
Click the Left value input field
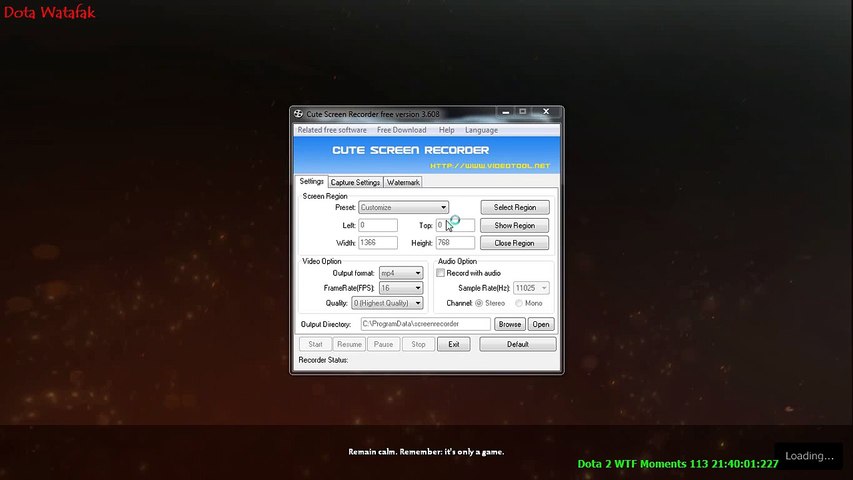click(x=378, y=225)
